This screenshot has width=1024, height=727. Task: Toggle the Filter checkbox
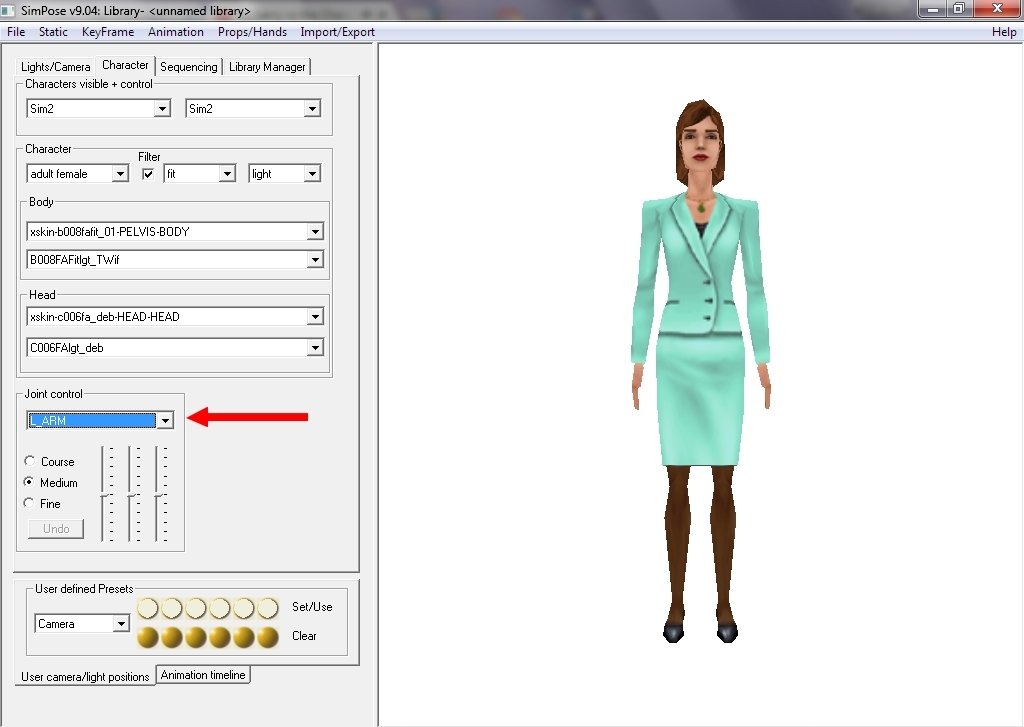[148, 174]
